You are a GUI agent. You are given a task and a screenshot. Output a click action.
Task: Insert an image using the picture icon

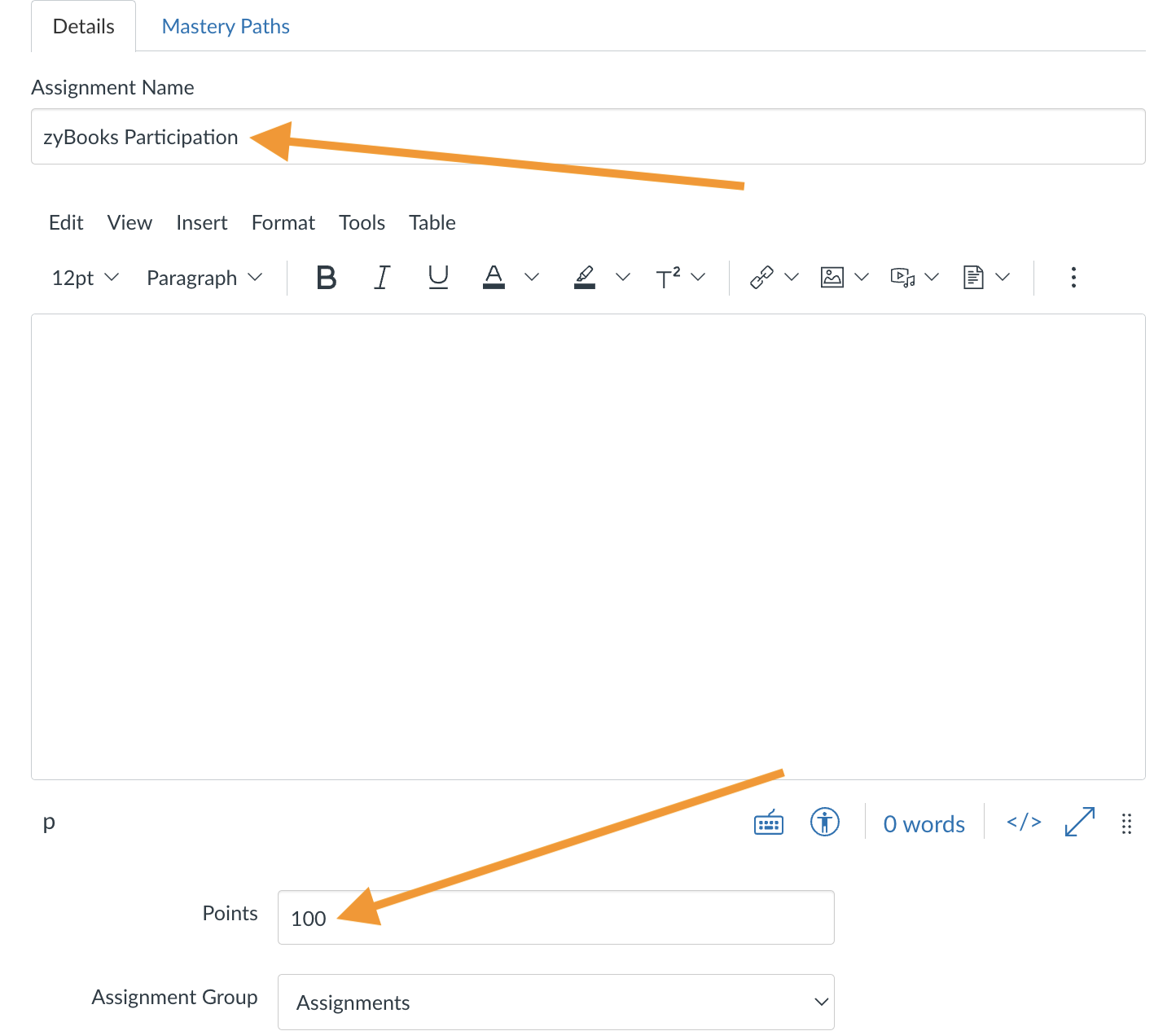[x=832, y=278]
